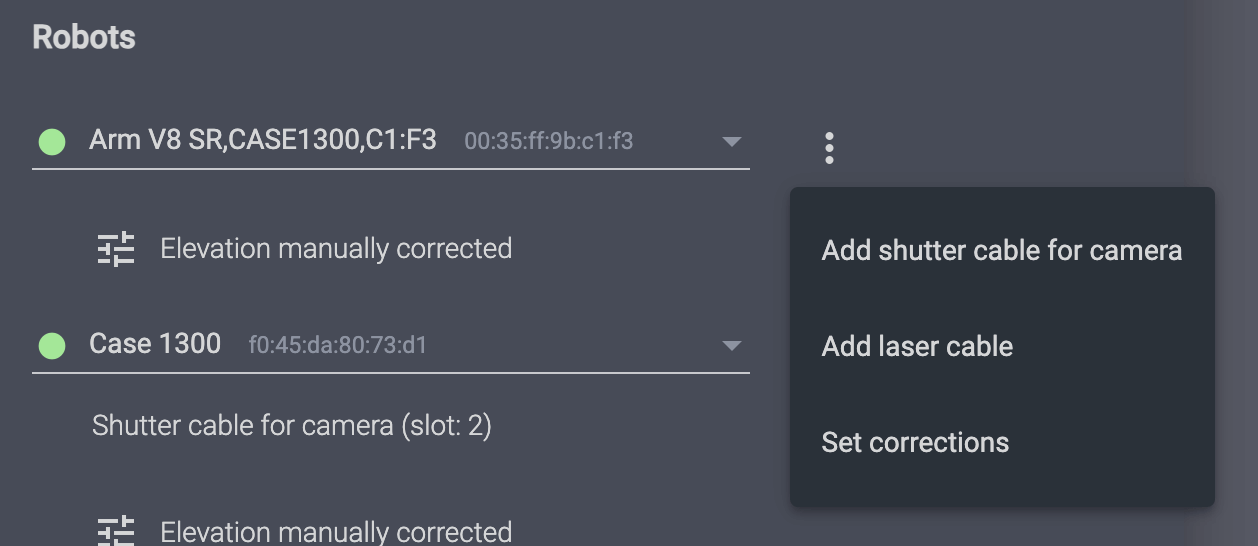Viewport: 1258px width, 546px height.
Task: Click the Elevation manually corrected label under Case 1300
Action: [336, 531]
